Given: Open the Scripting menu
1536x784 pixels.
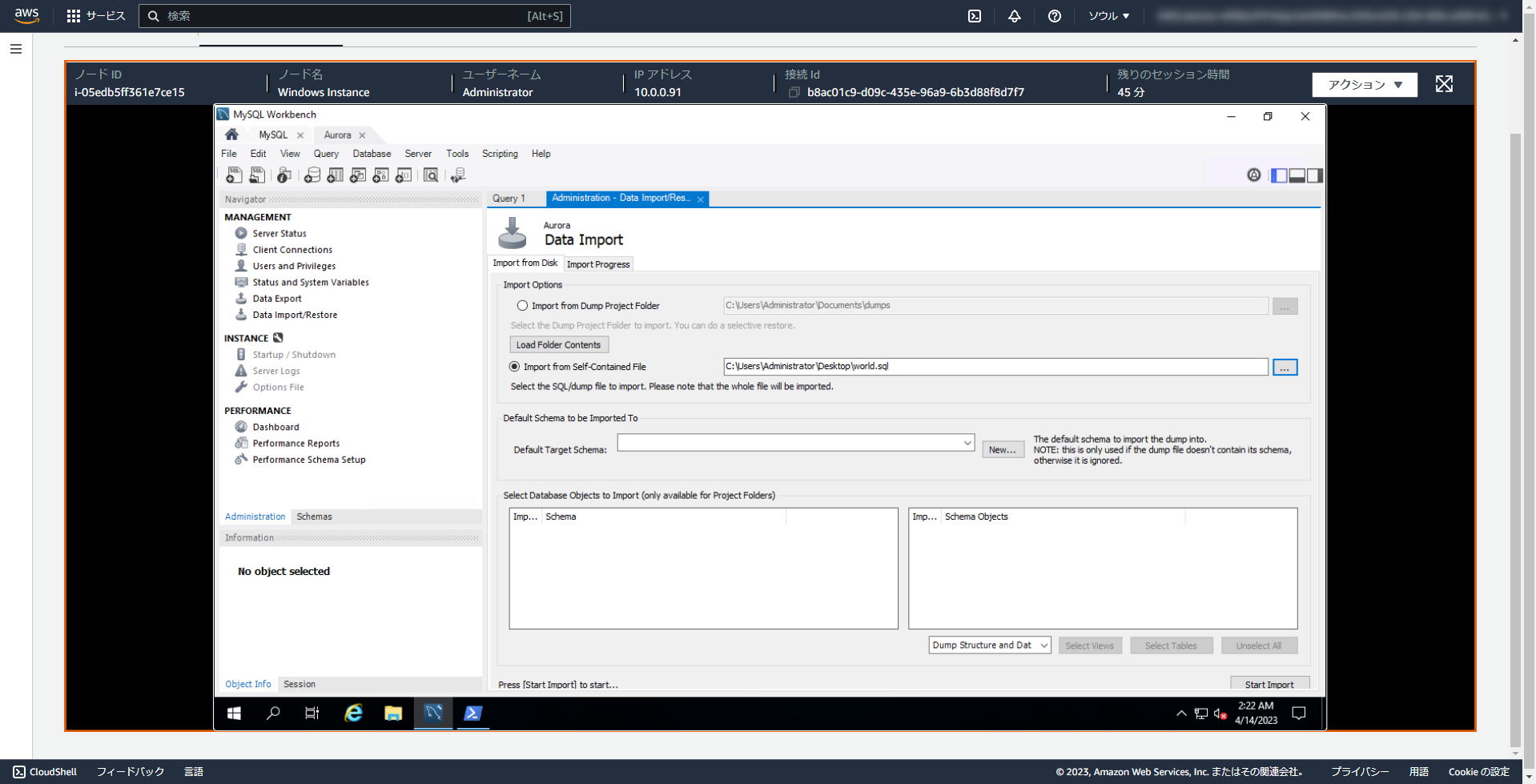Looking at the screenshot, I should click(499, 153).
